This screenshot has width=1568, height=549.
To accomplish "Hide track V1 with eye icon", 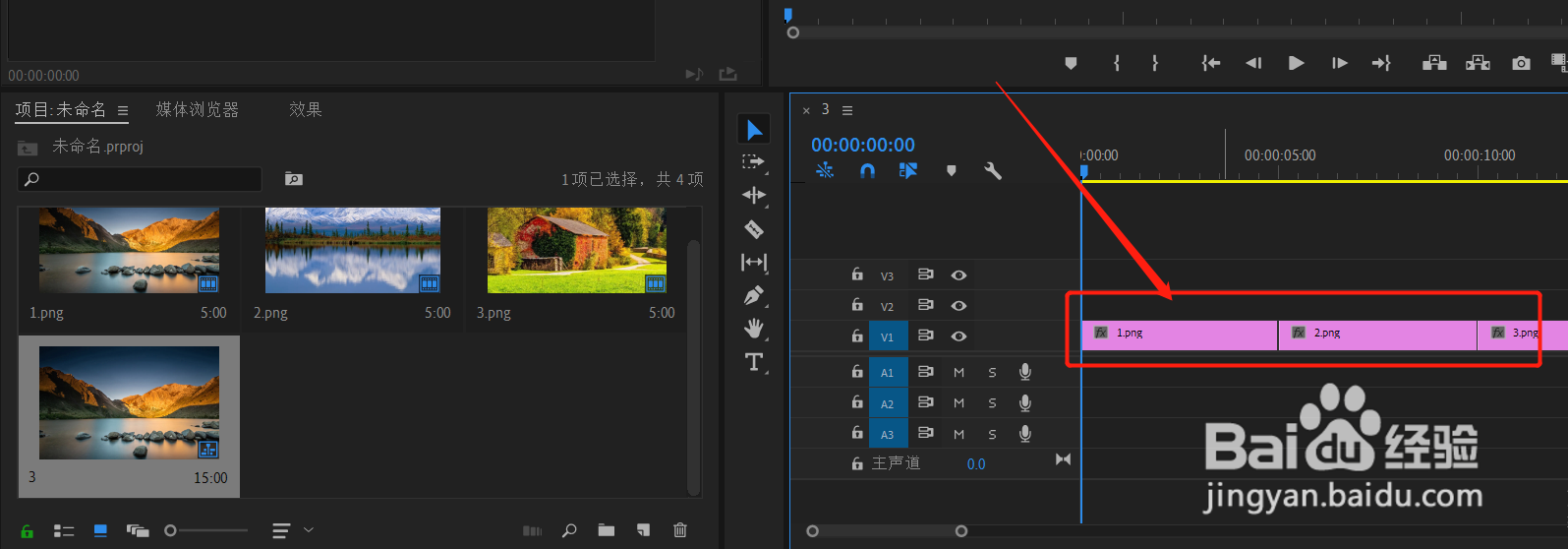I will tap(958, 336).
